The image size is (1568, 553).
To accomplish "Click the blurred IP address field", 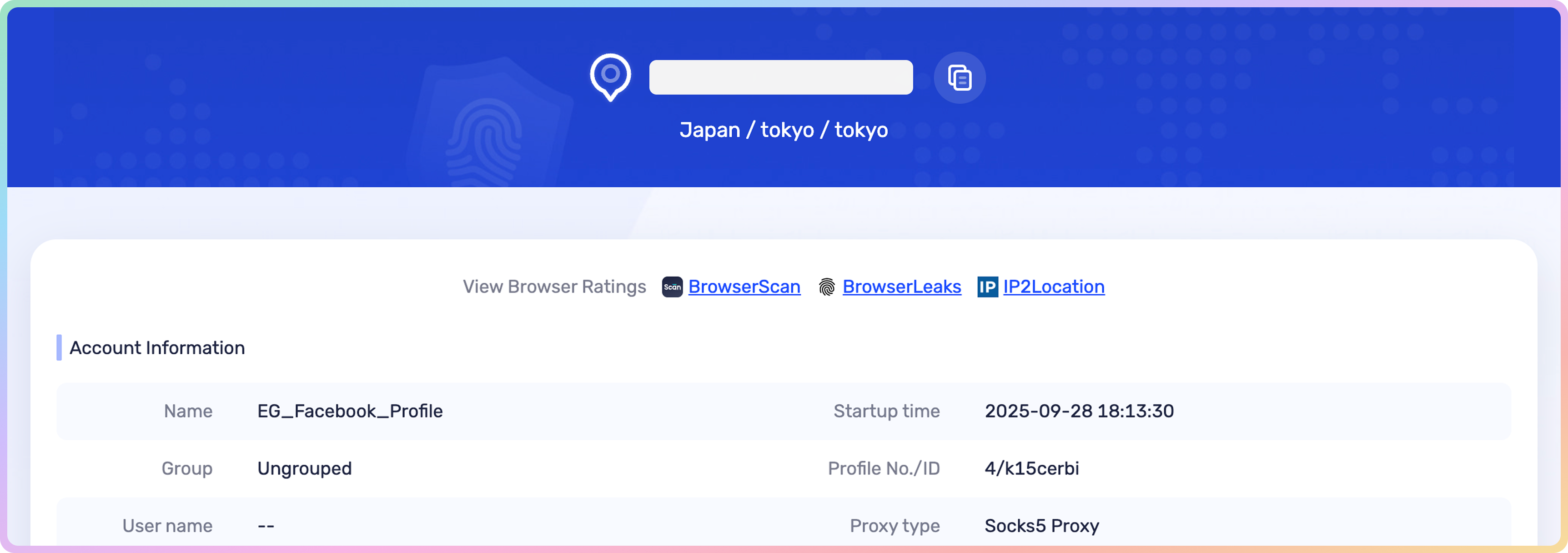I will (x=780, y=77).
